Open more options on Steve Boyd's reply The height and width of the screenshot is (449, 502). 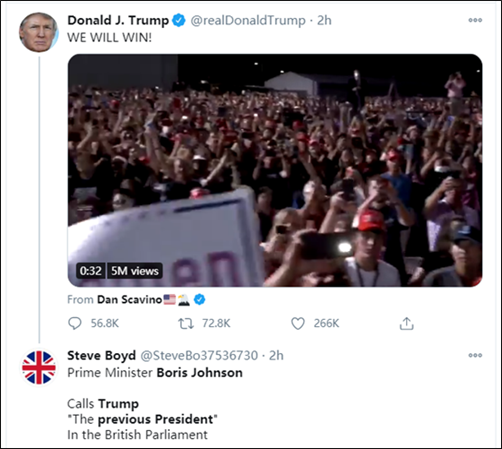pos(475,355)
